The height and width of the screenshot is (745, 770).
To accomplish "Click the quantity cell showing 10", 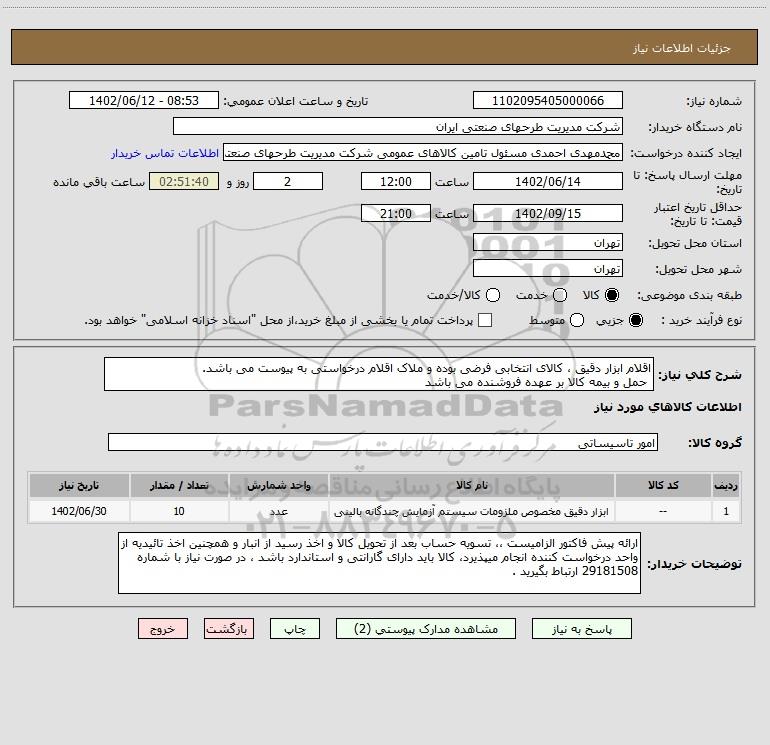I will 179,512.
